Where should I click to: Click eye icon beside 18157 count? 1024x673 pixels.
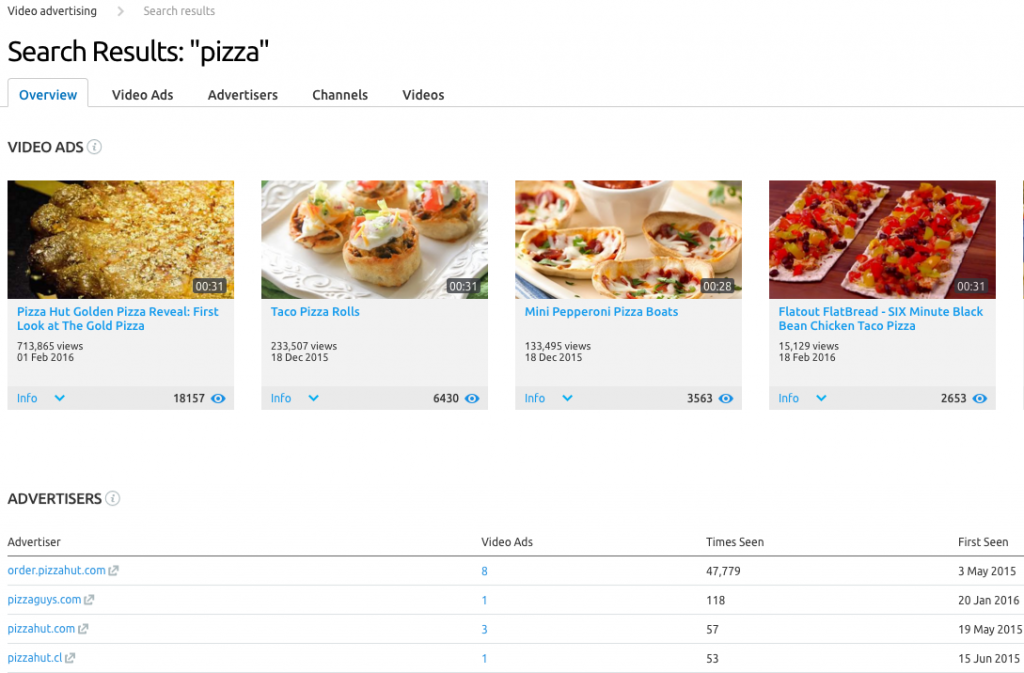click(218, 398)
